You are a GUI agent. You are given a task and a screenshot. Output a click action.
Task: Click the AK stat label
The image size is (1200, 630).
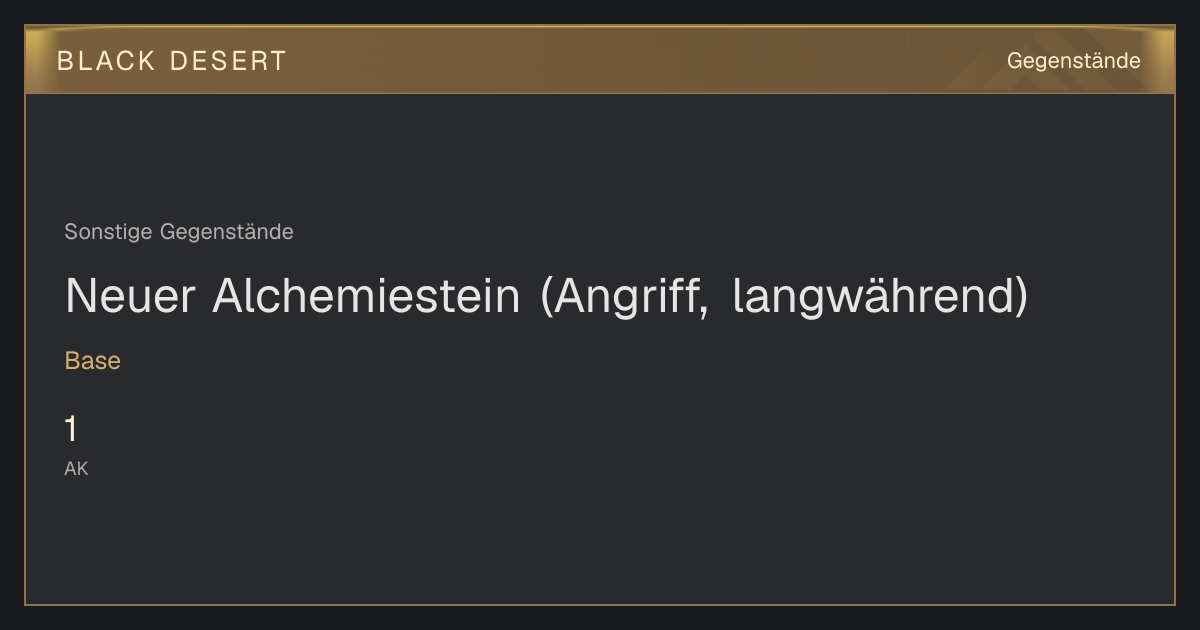76,468
